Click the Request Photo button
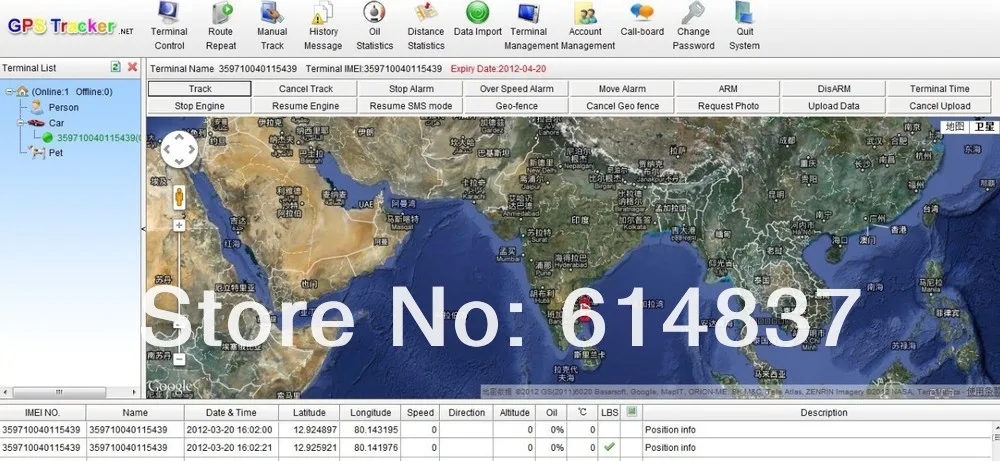 click(728, 106)
